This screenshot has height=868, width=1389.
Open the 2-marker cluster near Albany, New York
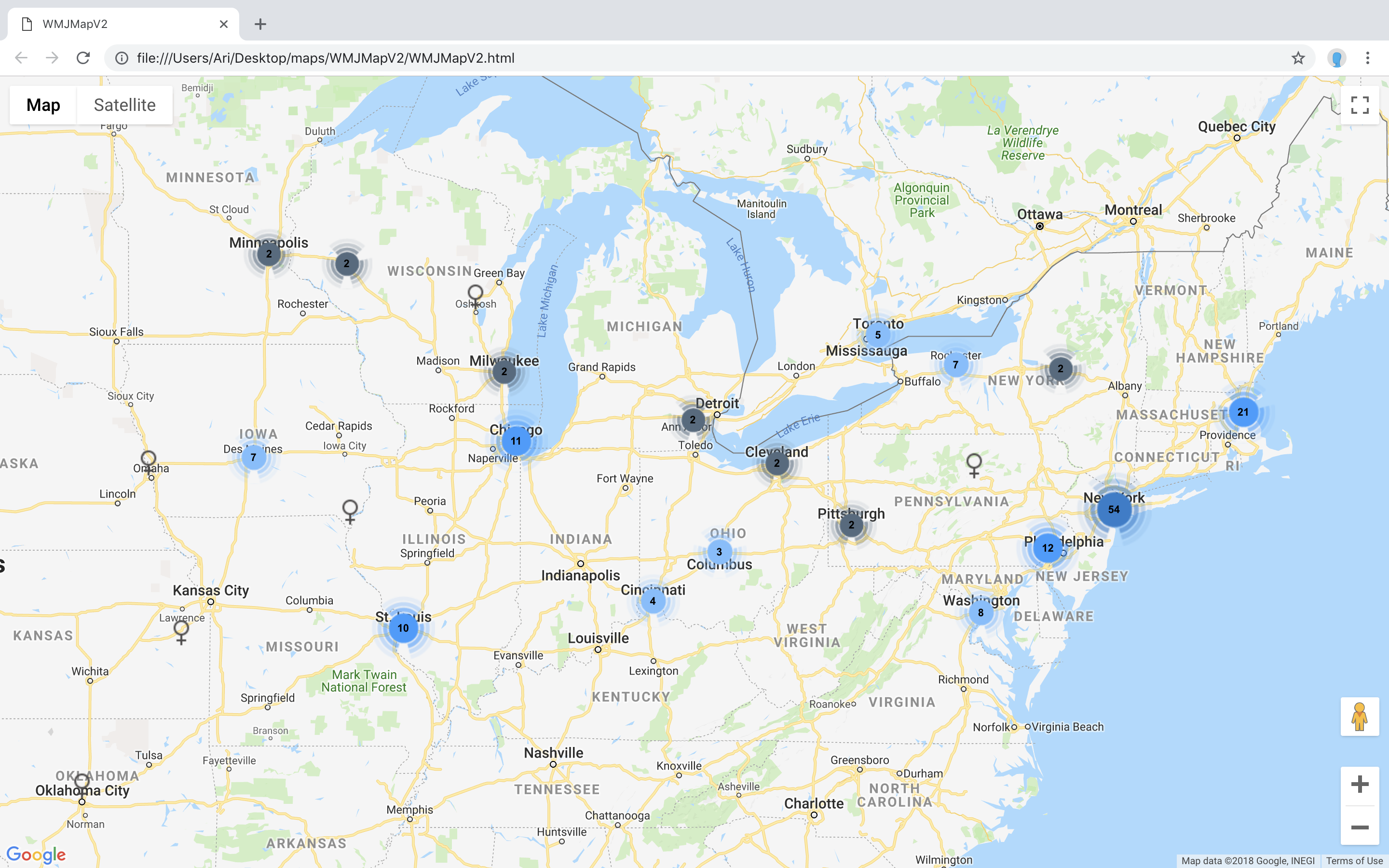[1061, 368]
